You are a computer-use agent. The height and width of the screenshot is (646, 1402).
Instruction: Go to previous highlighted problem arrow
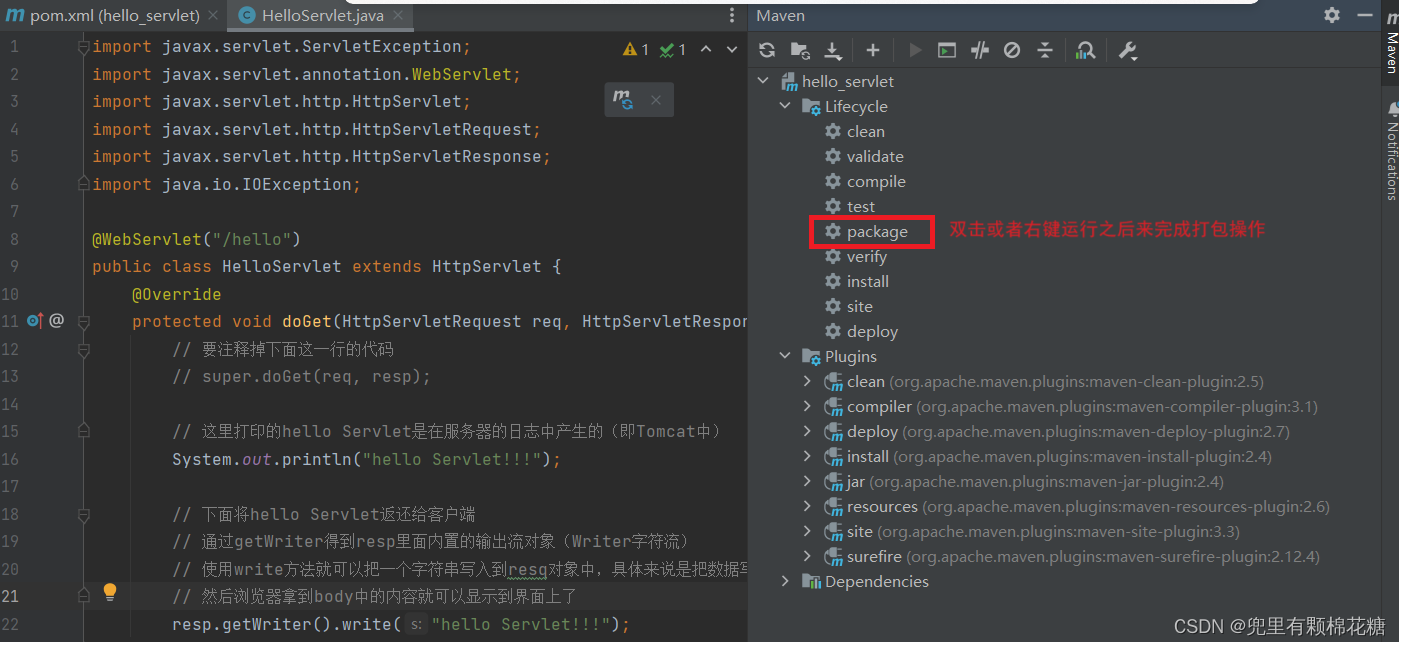coord(706,49)
